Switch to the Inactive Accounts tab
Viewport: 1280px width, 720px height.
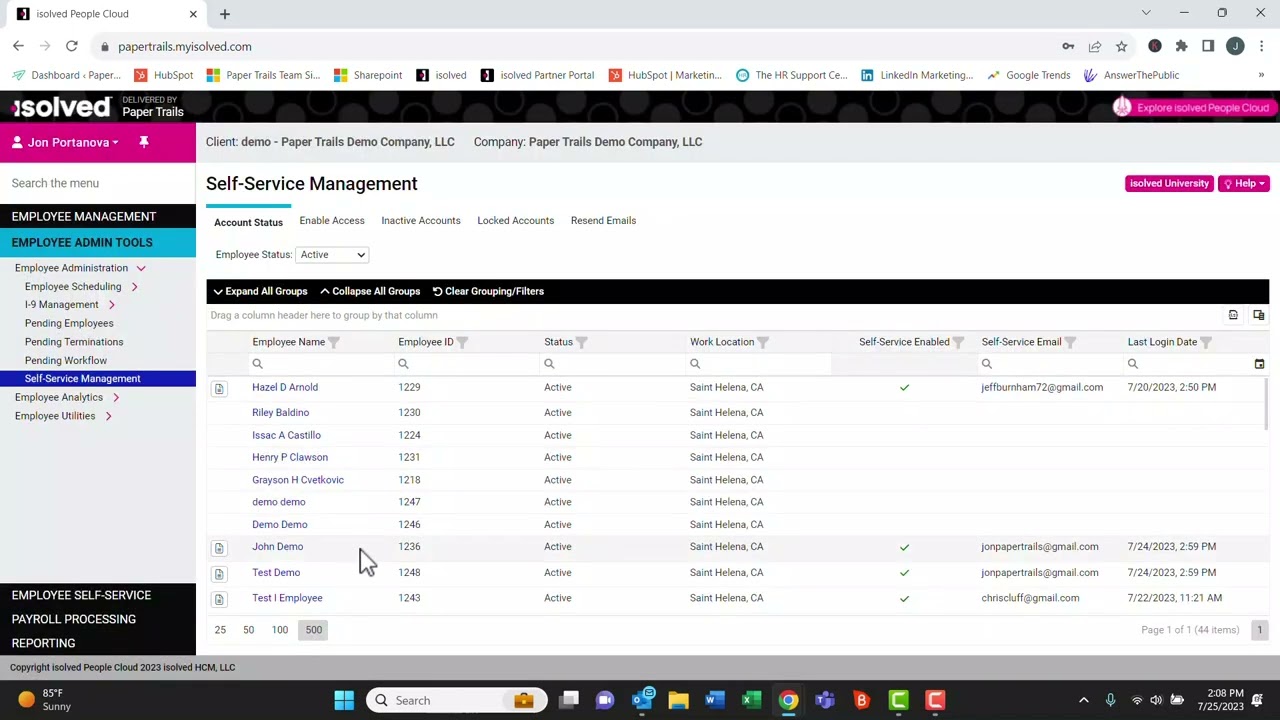coord(421,220)
